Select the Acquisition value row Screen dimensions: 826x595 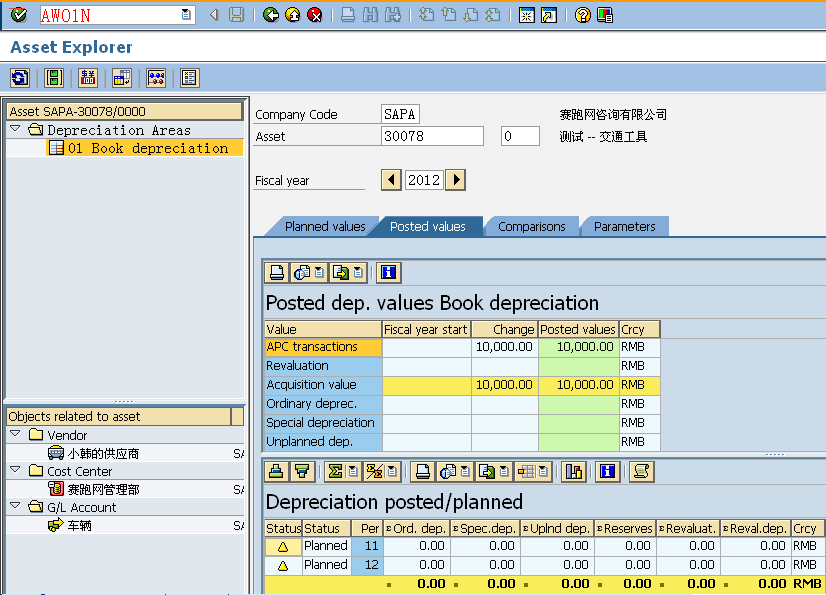point(462,385)
